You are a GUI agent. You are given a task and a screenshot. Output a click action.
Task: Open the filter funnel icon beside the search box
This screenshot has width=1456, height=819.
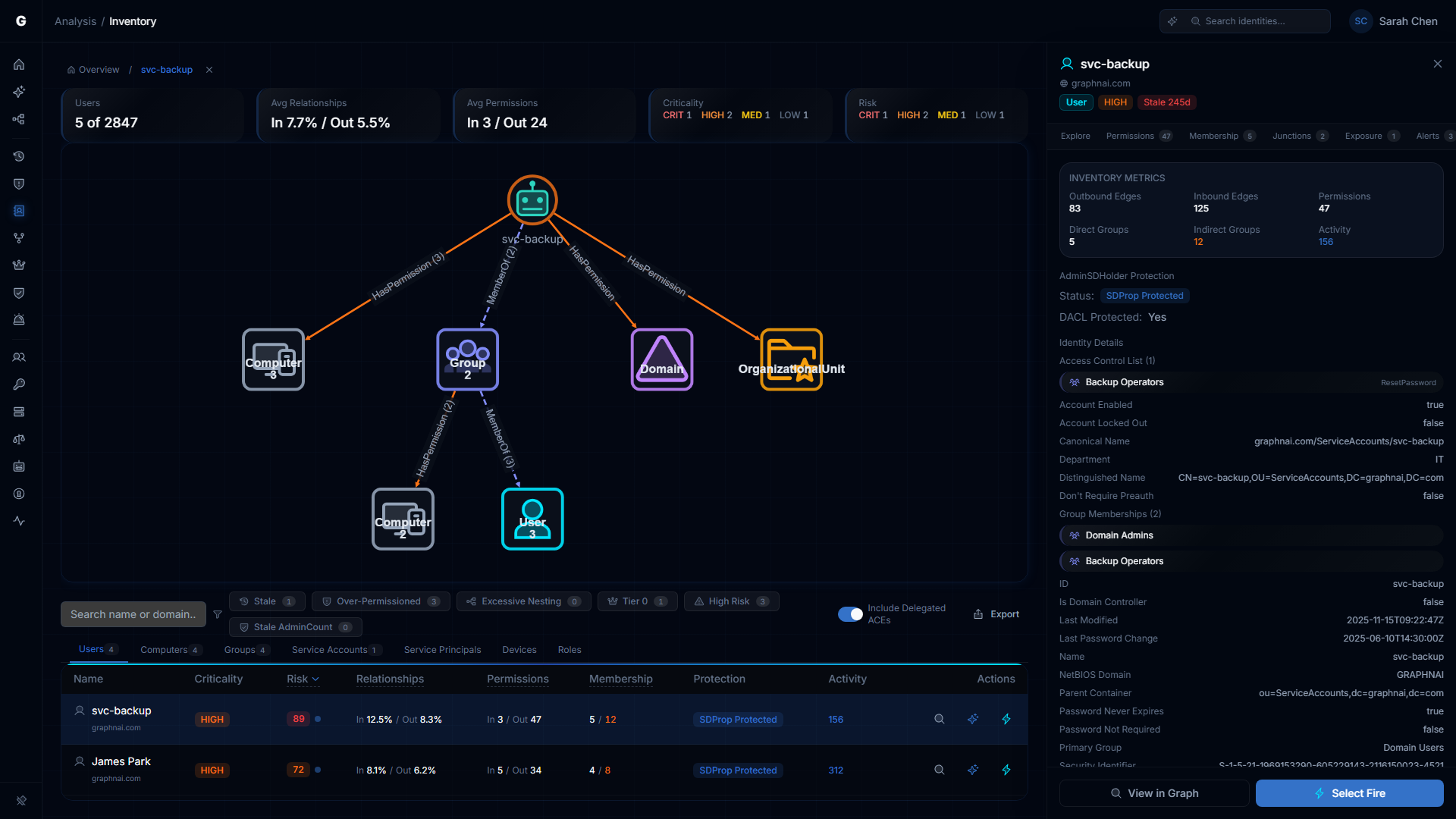pos(218,614)
